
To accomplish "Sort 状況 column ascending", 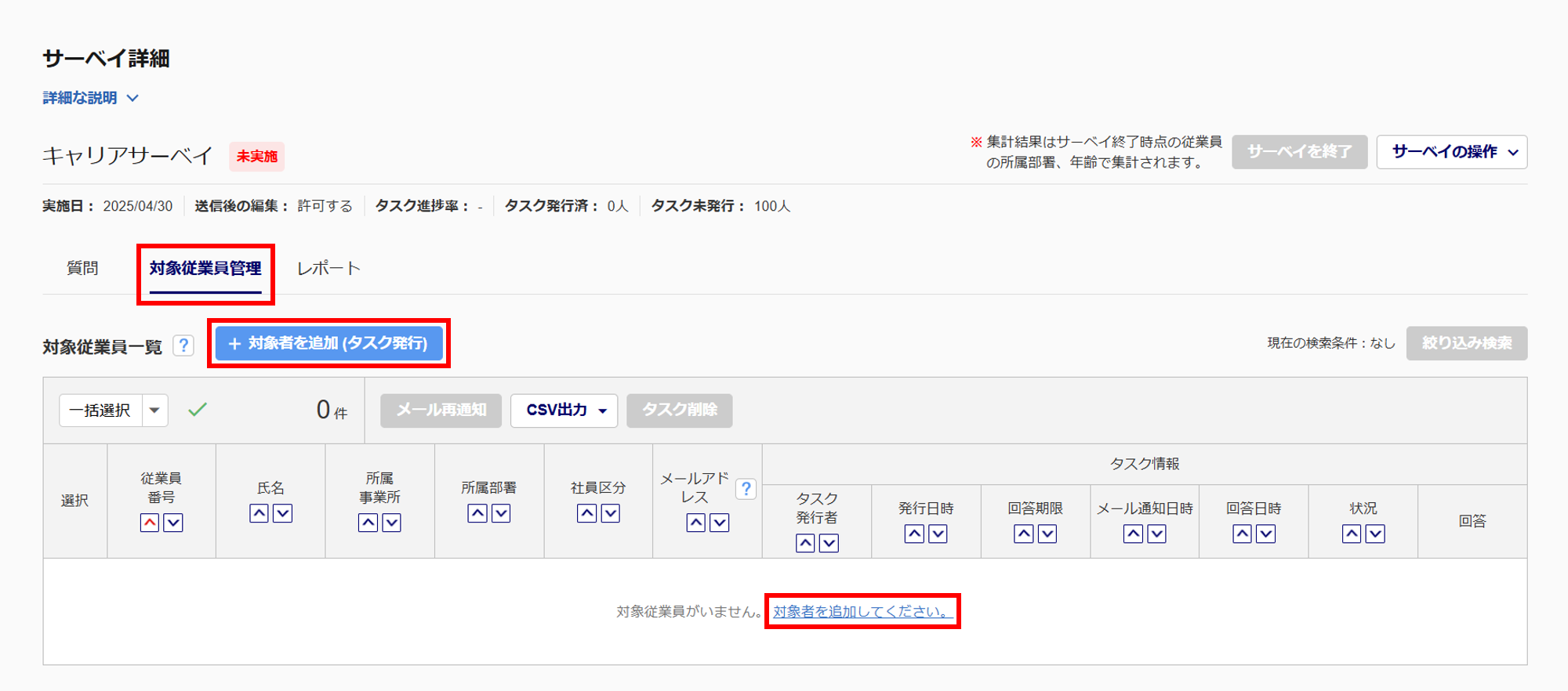I will click(x=1352, y=534).
